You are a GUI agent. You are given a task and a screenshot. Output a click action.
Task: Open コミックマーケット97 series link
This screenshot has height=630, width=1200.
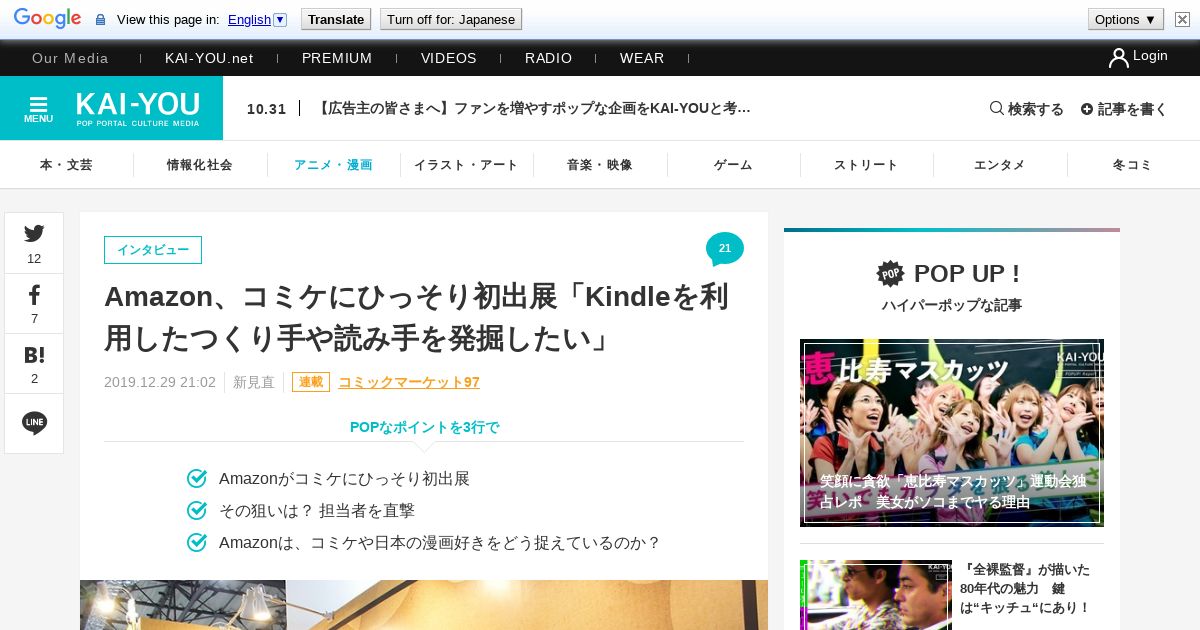pyautogui.click(x=409, y=382)
